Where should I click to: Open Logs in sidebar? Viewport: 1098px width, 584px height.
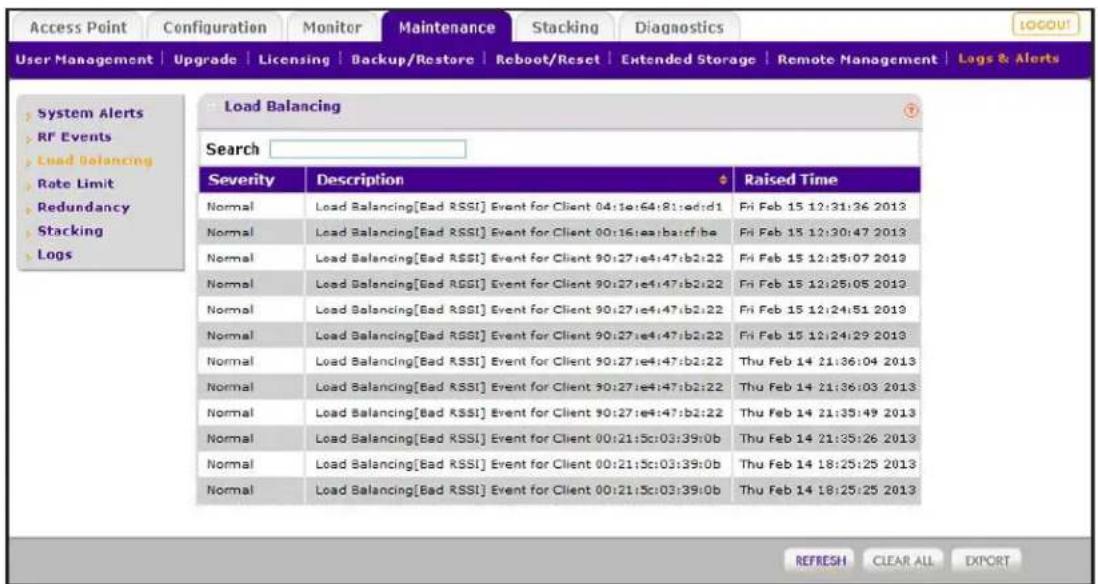[x=55, y=254]
